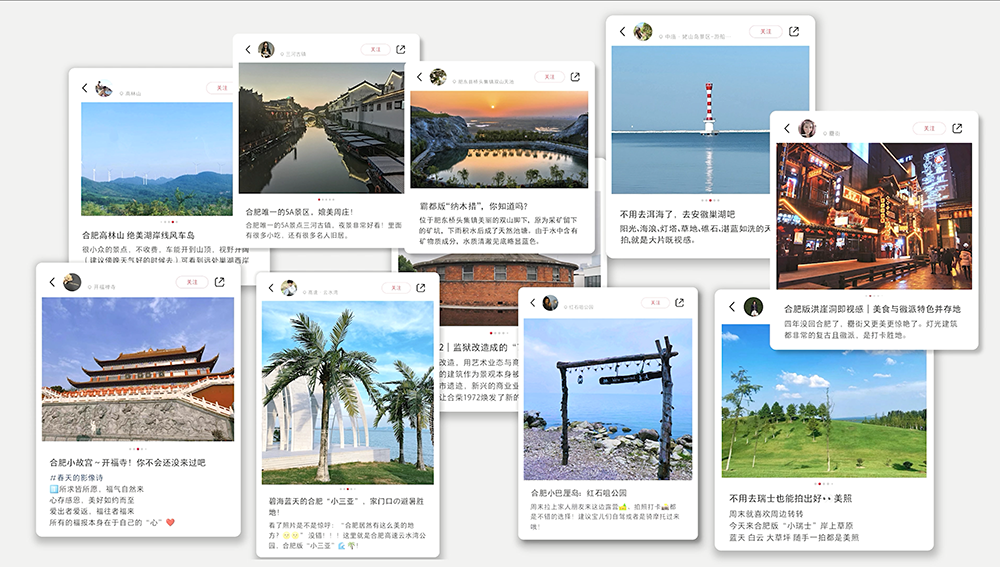This screenshot has height=567, width=1000.
Task: Select location tag '三河古镇'
Action: (x=295, y=54)
